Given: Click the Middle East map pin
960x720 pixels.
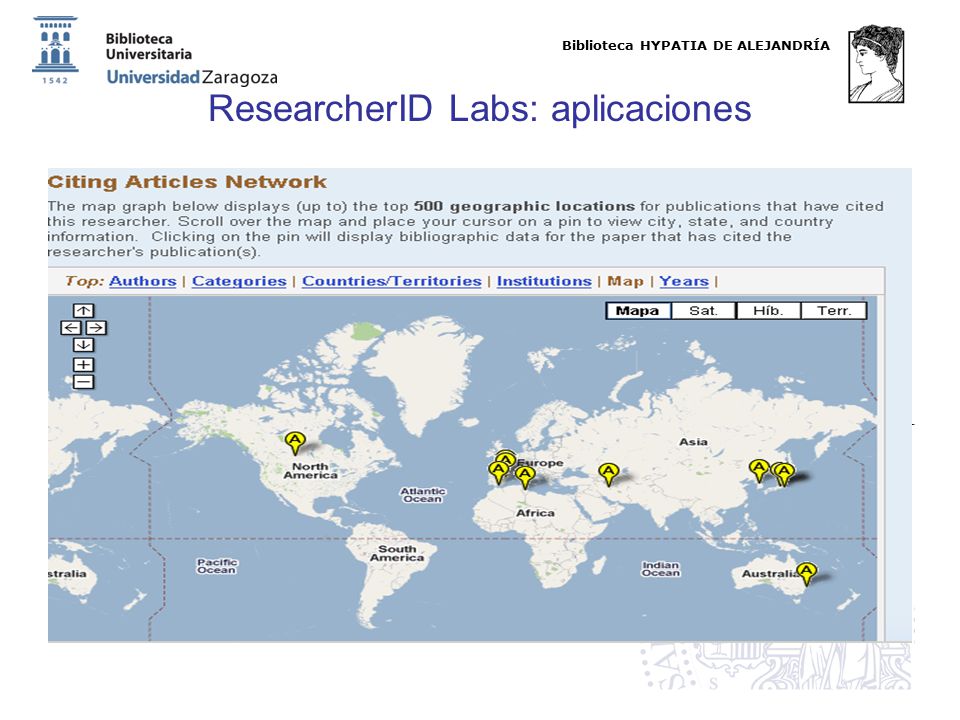Looking at the screenshot, I should pos(608,474).
